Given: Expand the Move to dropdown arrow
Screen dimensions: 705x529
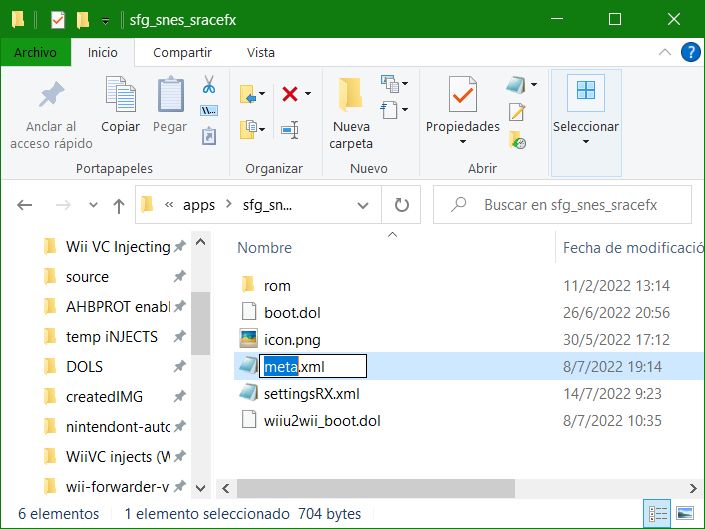Looking at the screenshot, I should (x=262, y=93).
